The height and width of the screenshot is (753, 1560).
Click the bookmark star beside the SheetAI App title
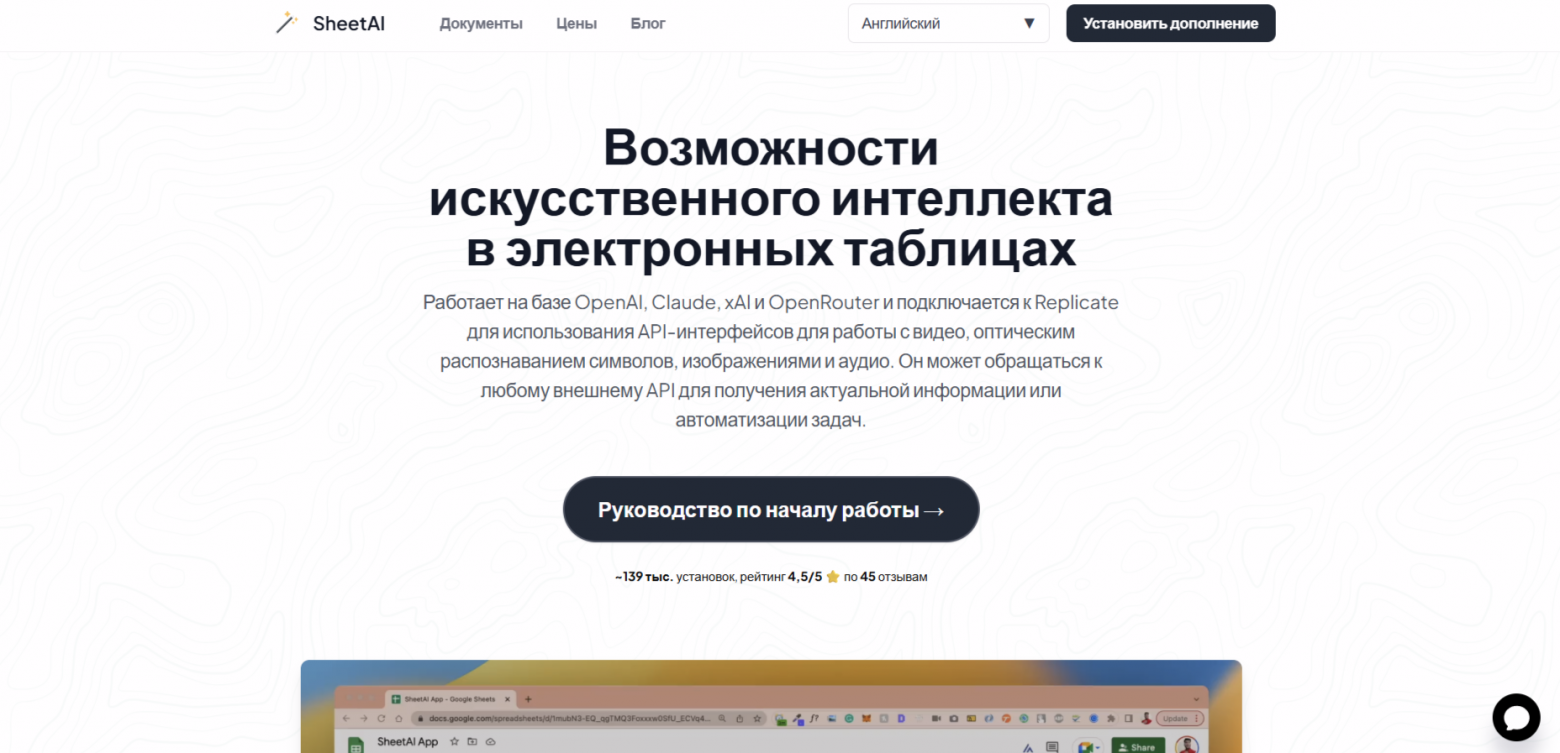[x=454, y=742]
